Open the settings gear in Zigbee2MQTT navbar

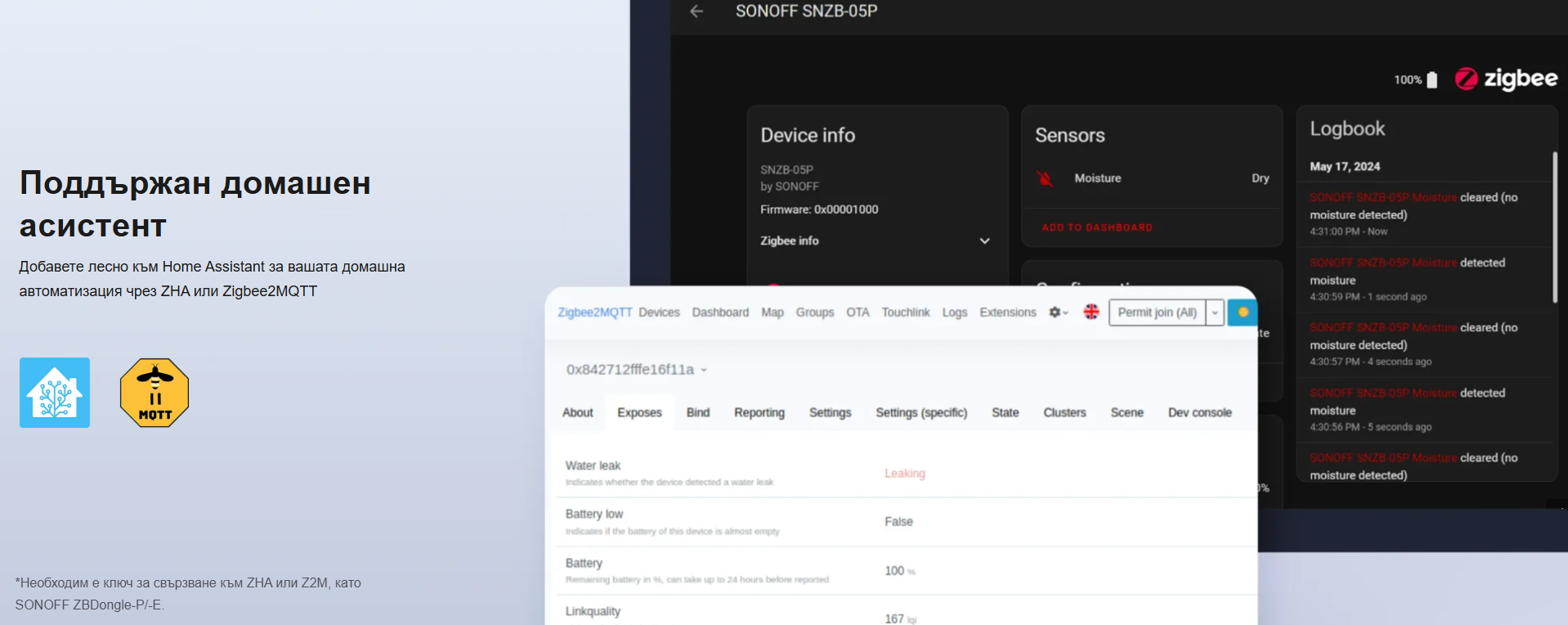point(1058,312)
